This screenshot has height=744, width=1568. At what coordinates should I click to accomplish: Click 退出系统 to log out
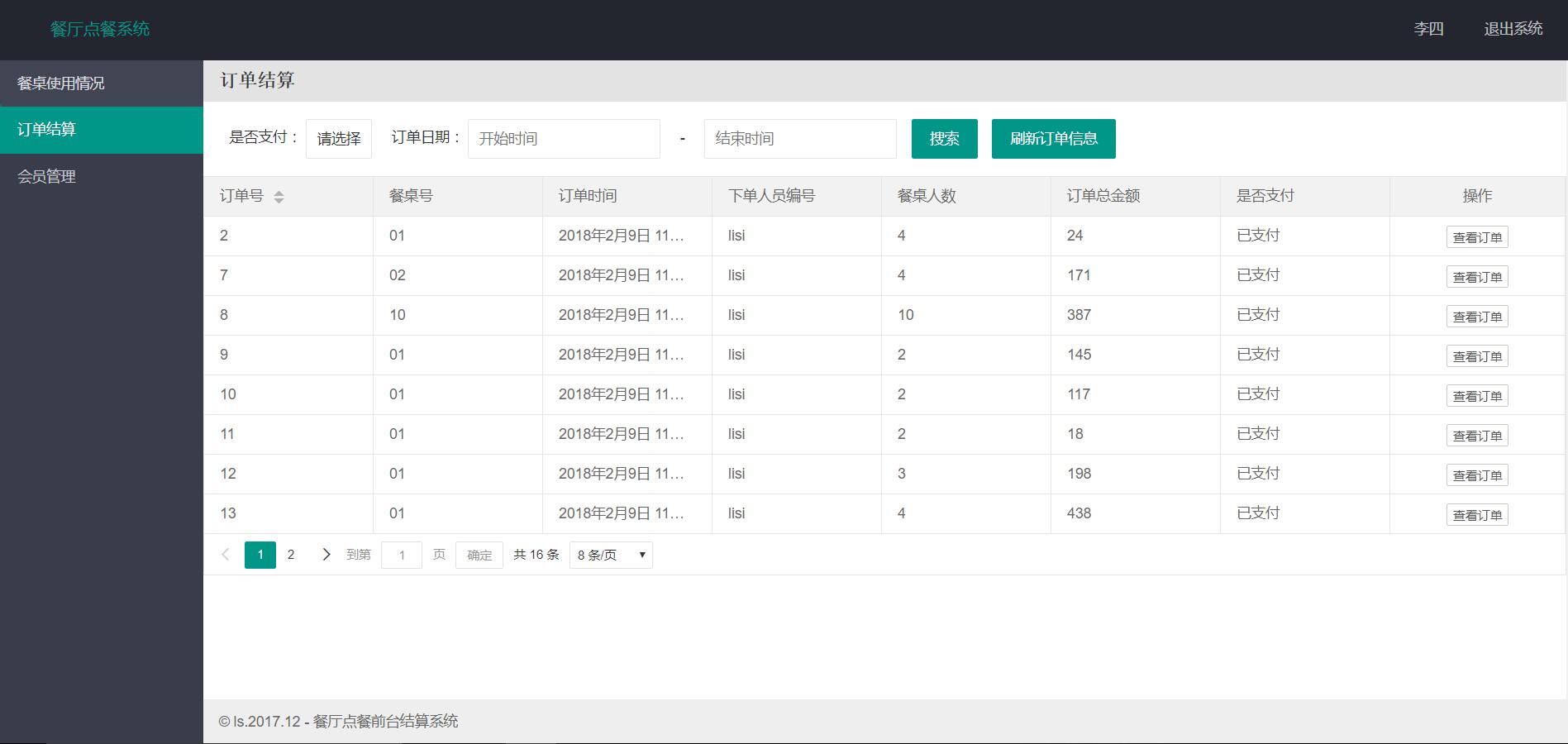coord(1513,29)
